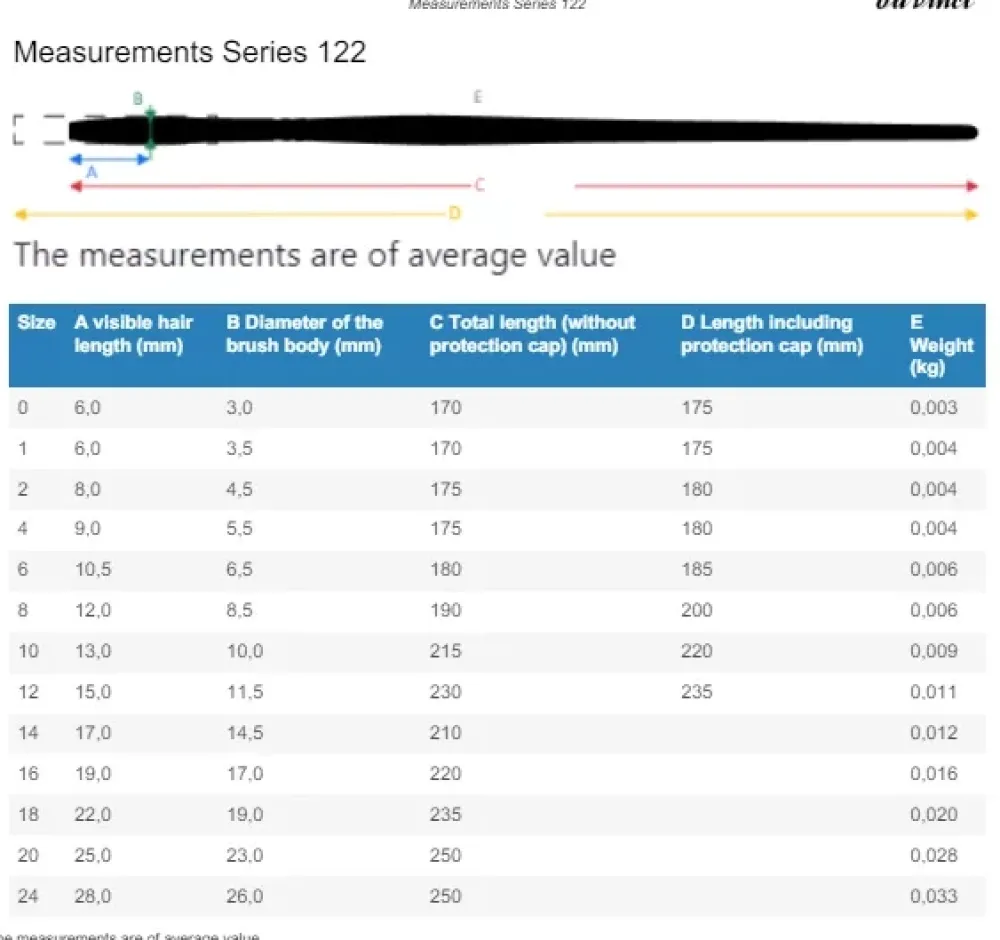
Task: Click the 'E Weight (kg)' column header
Action: click(x=941, y=345)
